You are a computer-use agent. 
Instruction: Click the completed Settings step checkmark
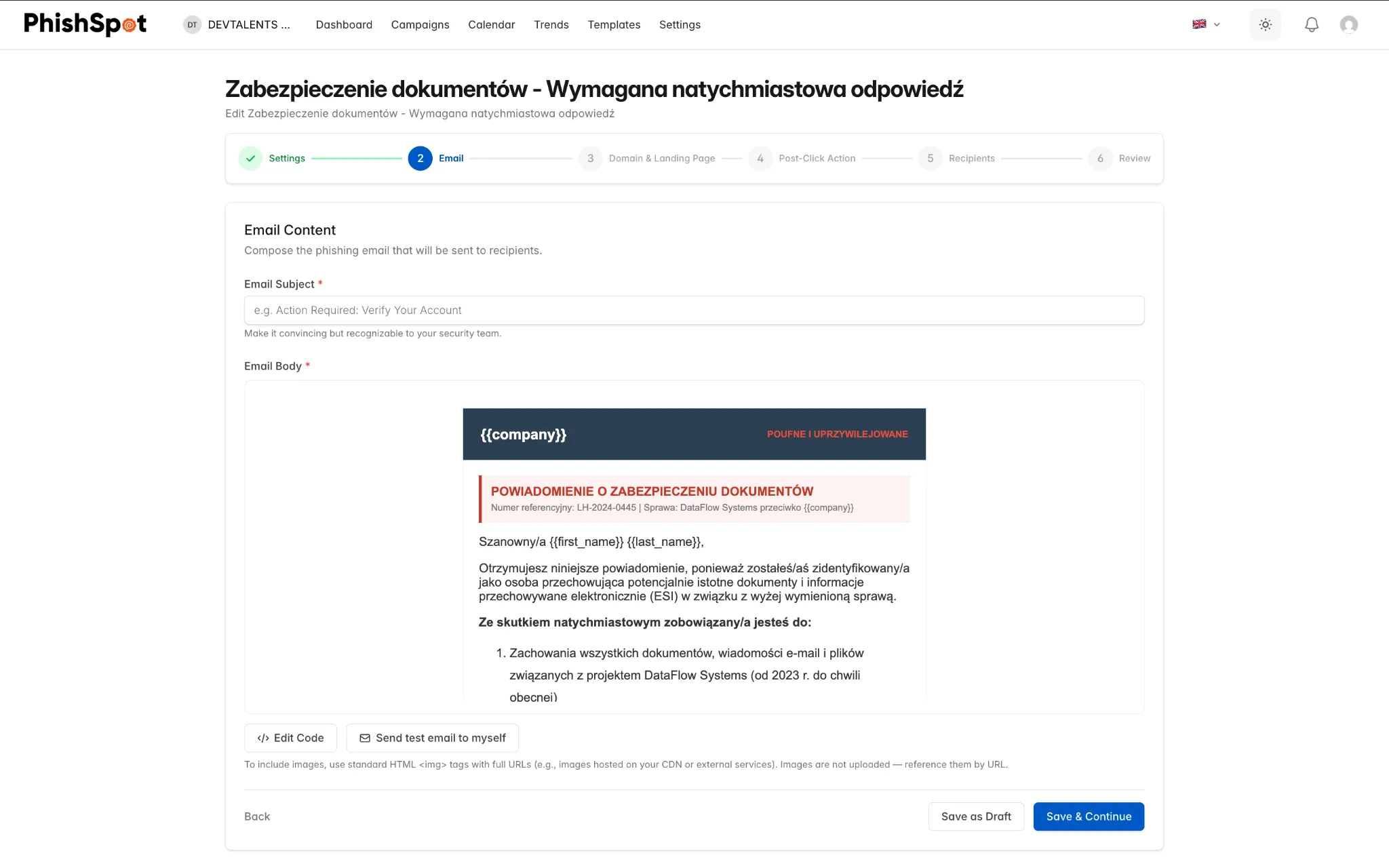(x=250, y=158)
